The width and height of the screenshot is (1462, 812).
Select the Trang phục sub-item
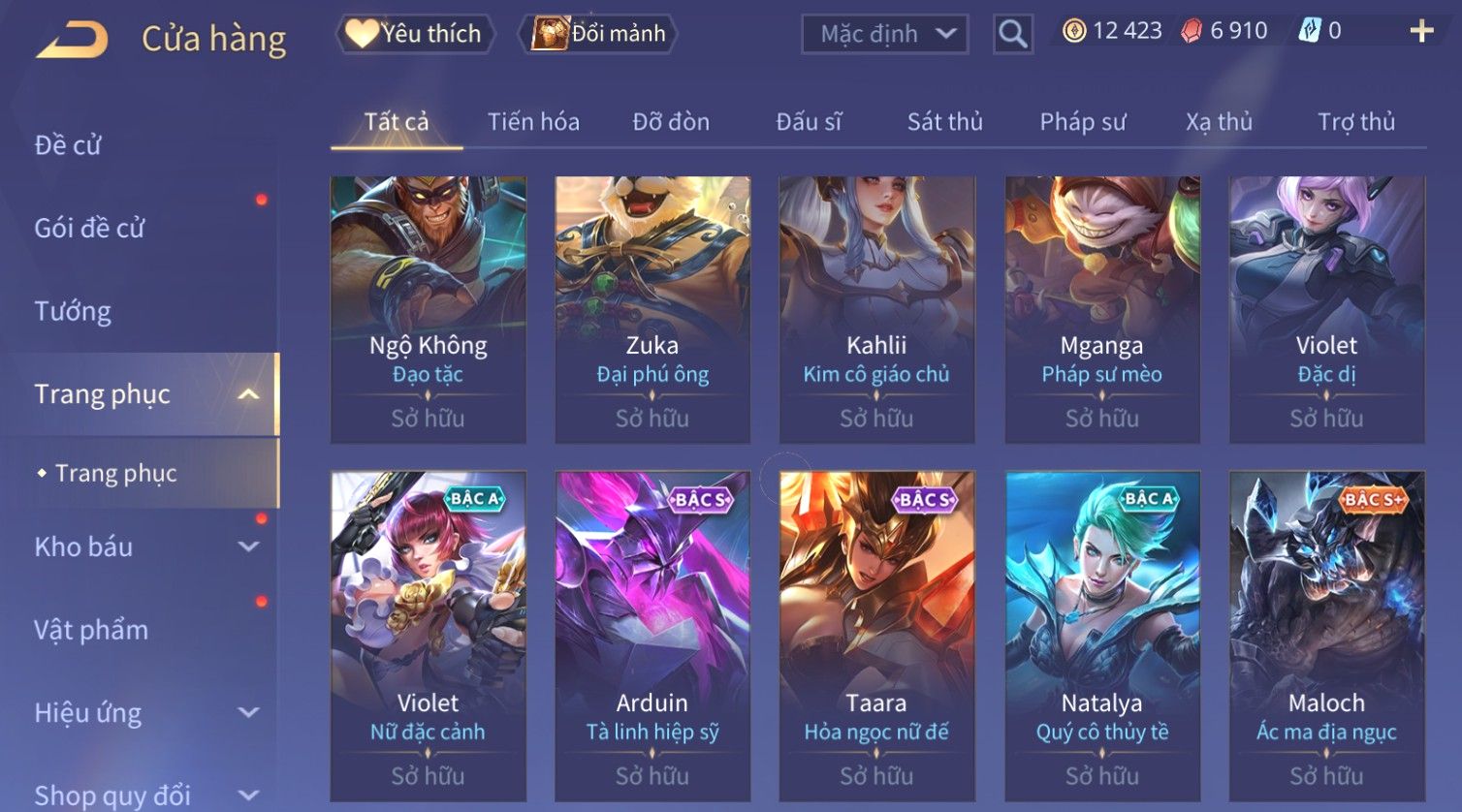click(115, 473)
